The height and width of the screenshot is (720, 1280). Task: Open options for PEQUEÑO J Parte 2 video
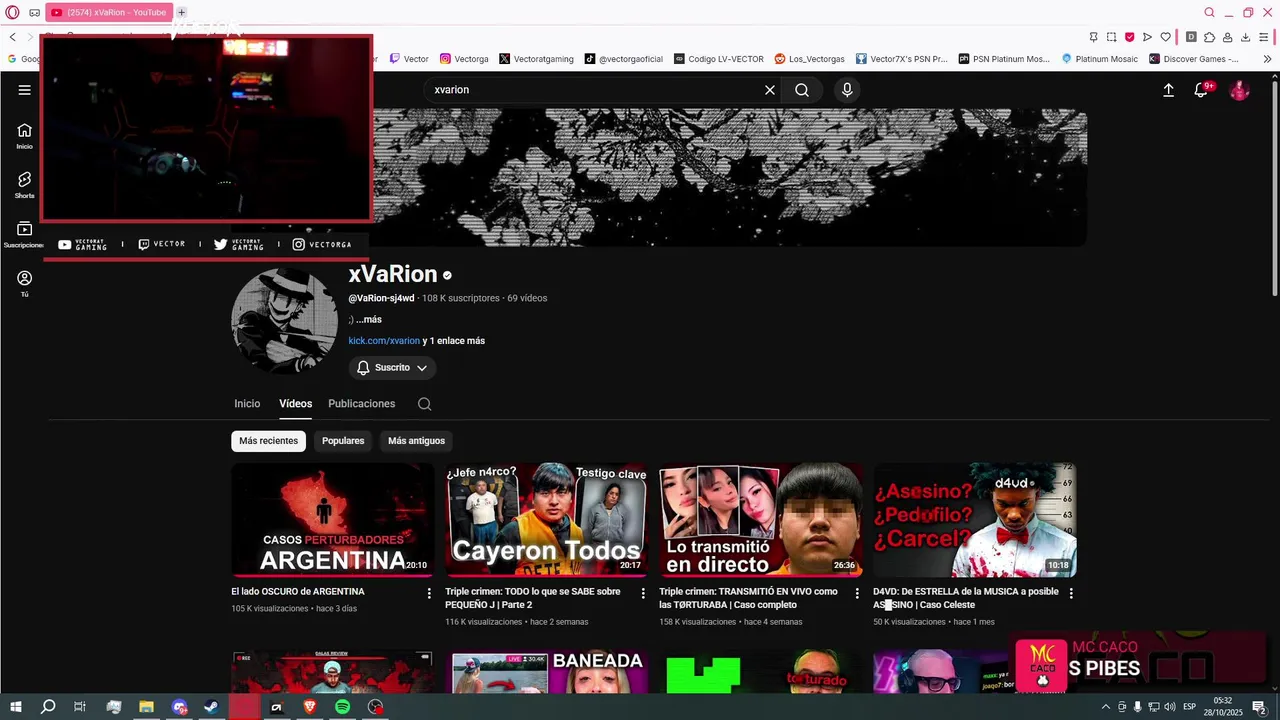[x=643, y=593]
